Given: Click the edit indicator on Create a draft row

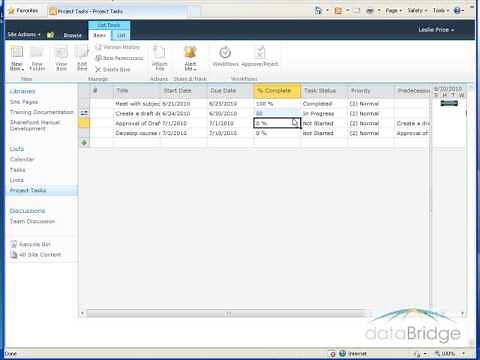Looking at the screenshot, I should [84, 113].
